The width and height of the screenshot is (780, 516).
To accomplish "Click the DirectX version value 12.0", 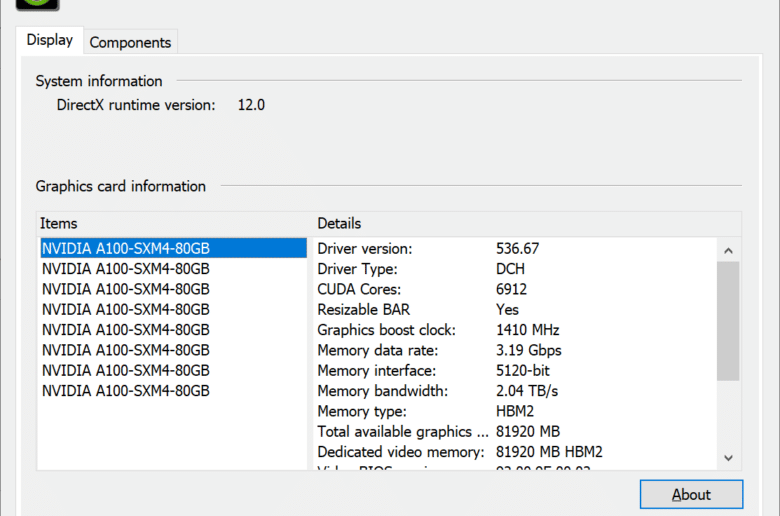I will 251,105.
